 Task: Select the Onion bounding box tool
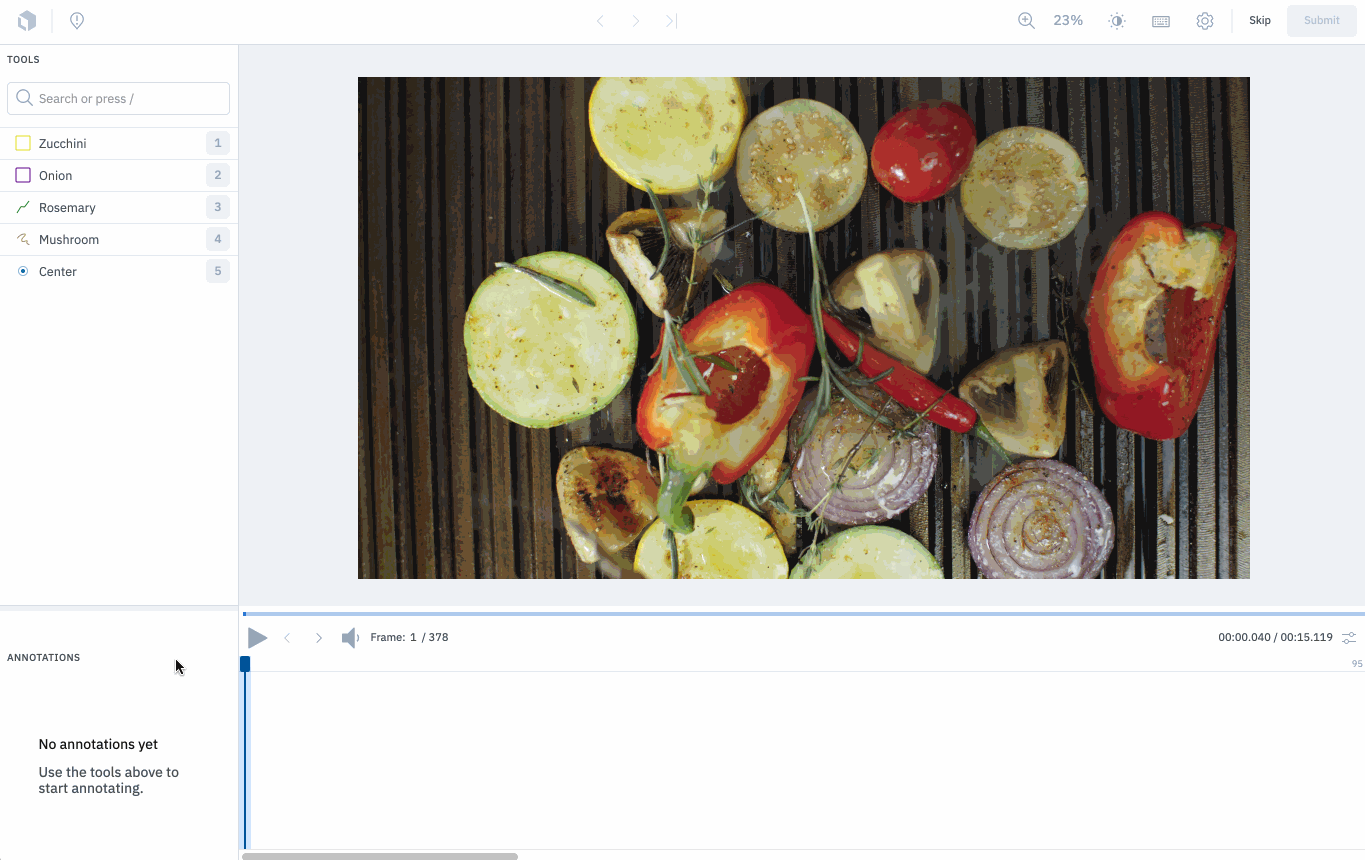(x=119, y=176)
